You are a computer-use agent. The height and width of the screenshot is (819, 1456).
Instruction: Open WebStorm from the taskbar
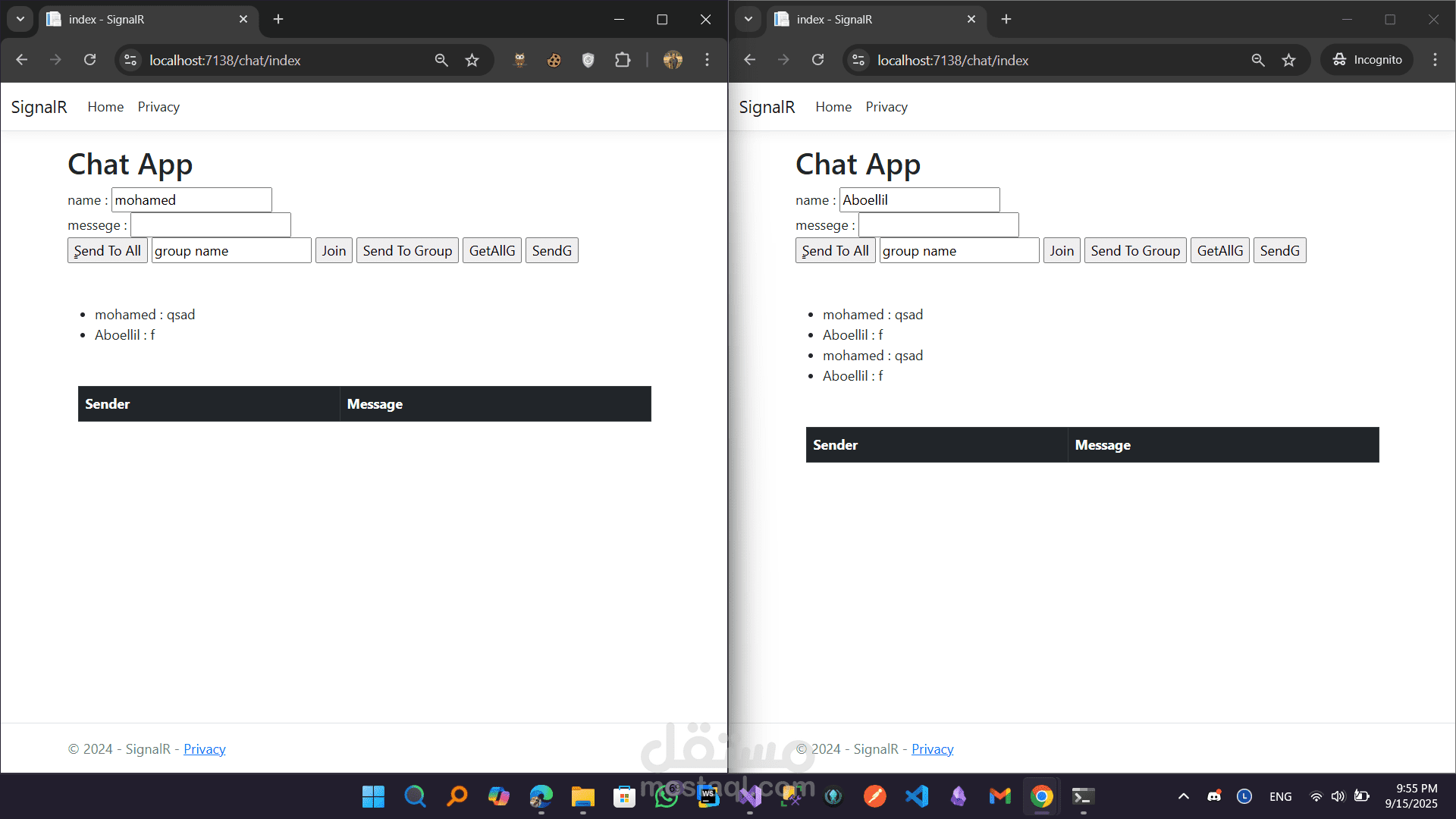click(x=708, y=796)
